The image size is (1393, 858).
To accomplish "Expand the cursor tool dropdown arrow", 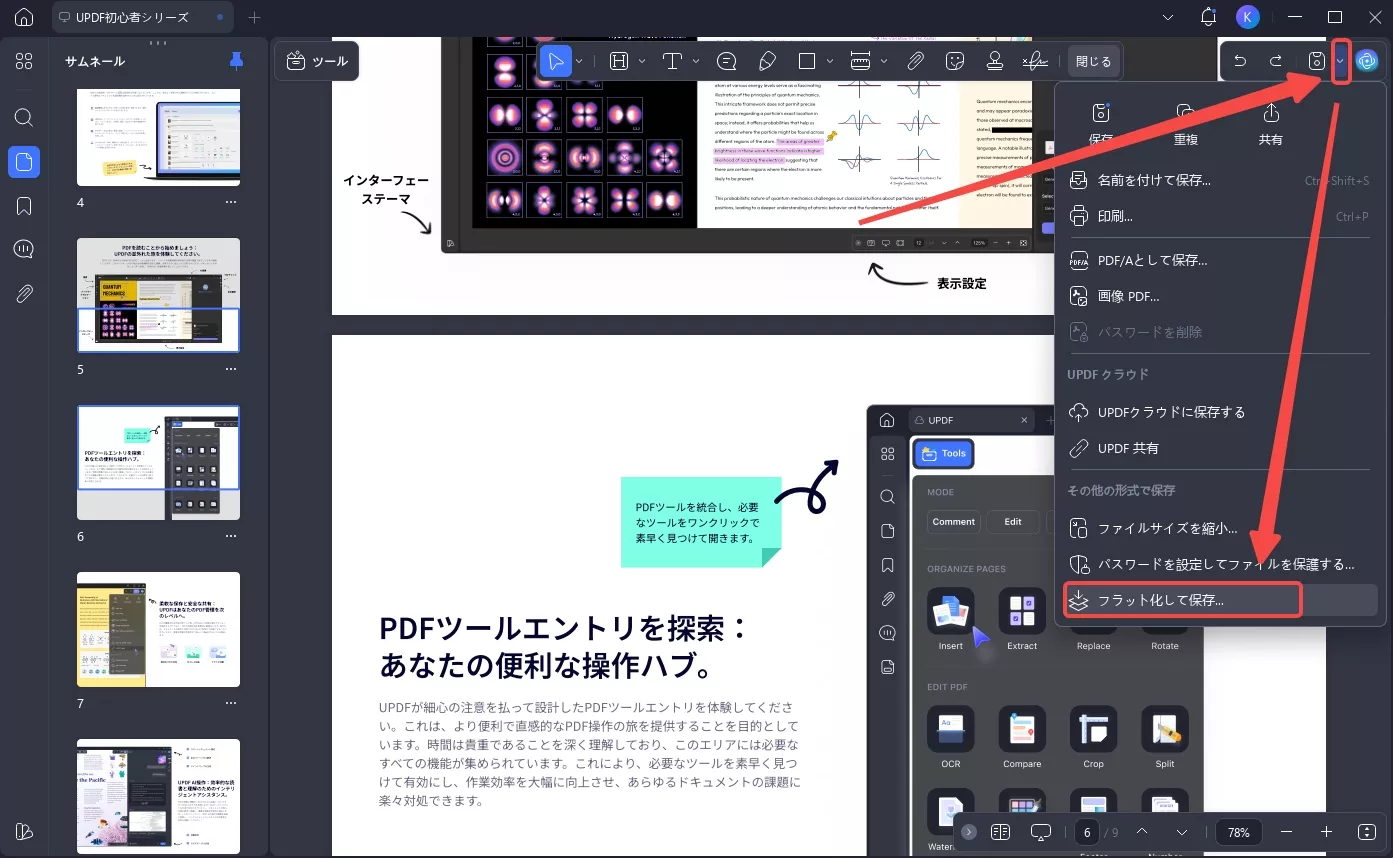I will 580,61.
